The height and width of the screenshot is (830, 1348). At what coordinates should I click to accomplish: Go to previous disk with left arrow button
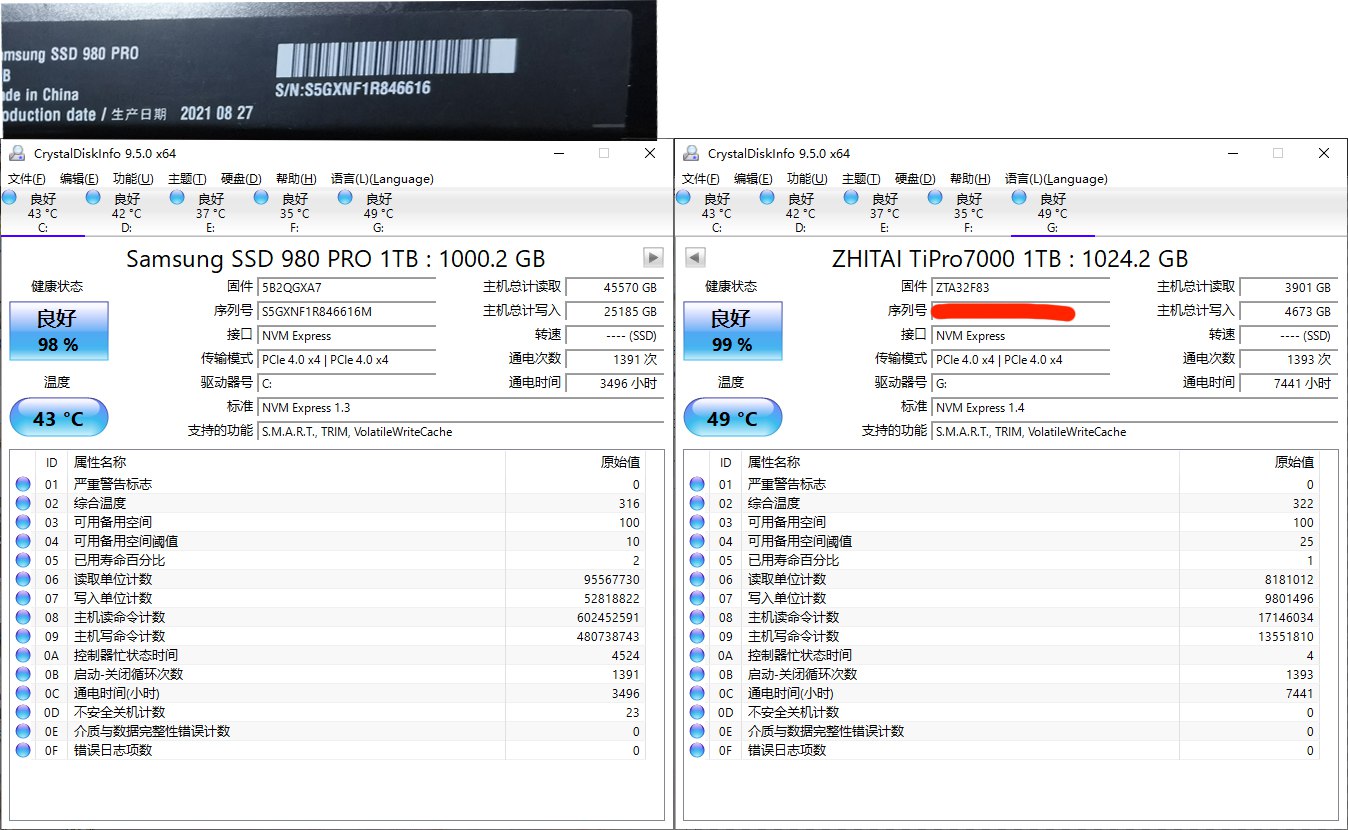point(695,258)
